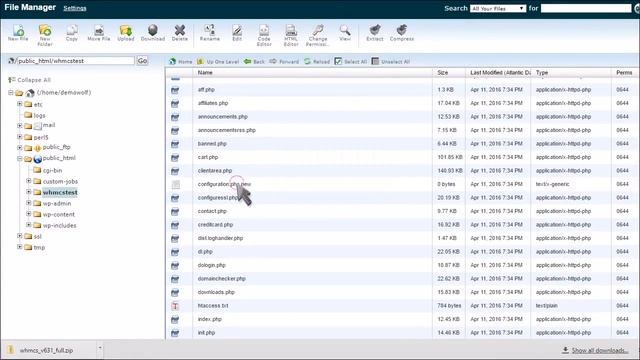Click the path input field
Image resolution: width=640 pixels, height=360 pixels.
point(75,61)
